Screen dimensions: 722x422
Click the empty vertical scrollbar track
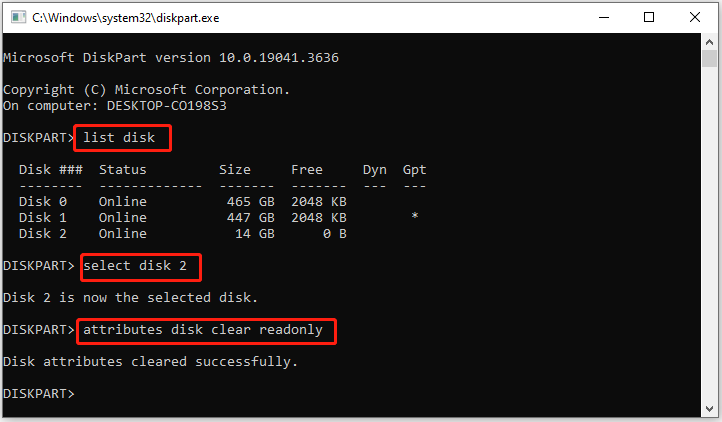click(x=709, y=250)
